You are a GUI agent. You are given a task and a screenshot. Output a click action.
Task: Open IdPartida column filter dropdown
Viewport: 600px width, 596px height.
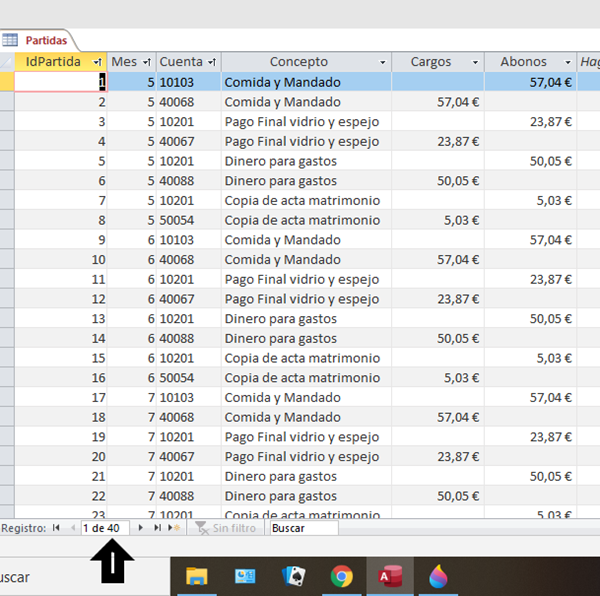coord(97,62)
